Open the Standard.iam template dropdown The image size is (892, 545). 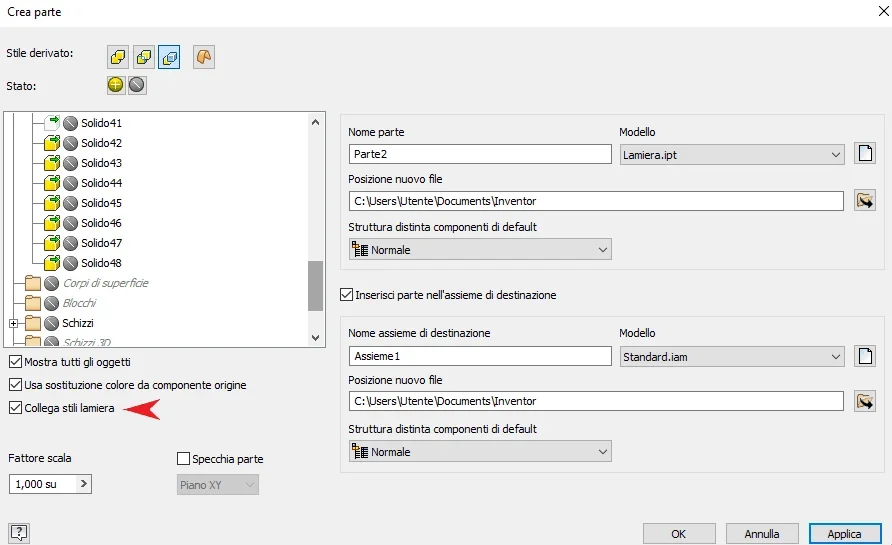click(x=732, y=357)
